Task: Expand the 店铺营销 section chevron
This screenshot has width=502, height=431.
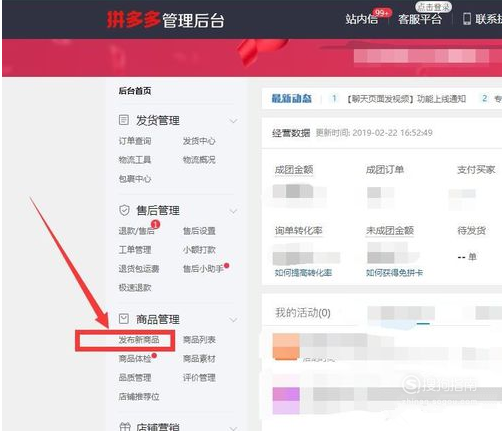Action: (234, 428)
